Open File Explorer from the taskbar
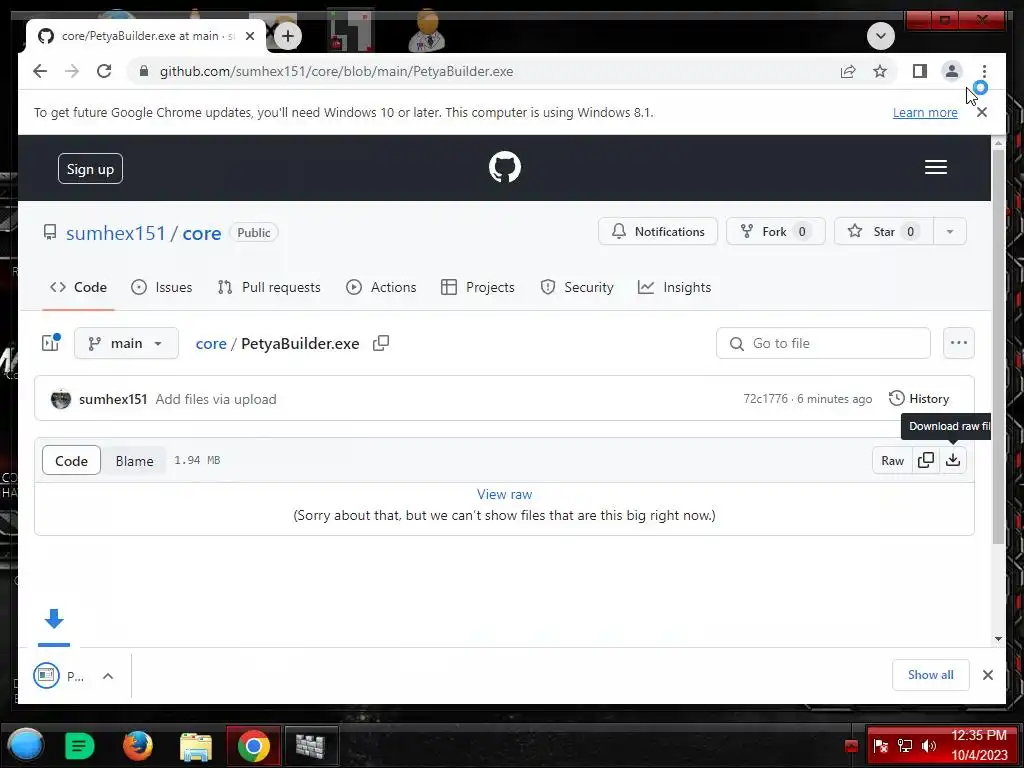This screenshot has width=1024, height=768. pyautogui.click(x=195, y=747)
